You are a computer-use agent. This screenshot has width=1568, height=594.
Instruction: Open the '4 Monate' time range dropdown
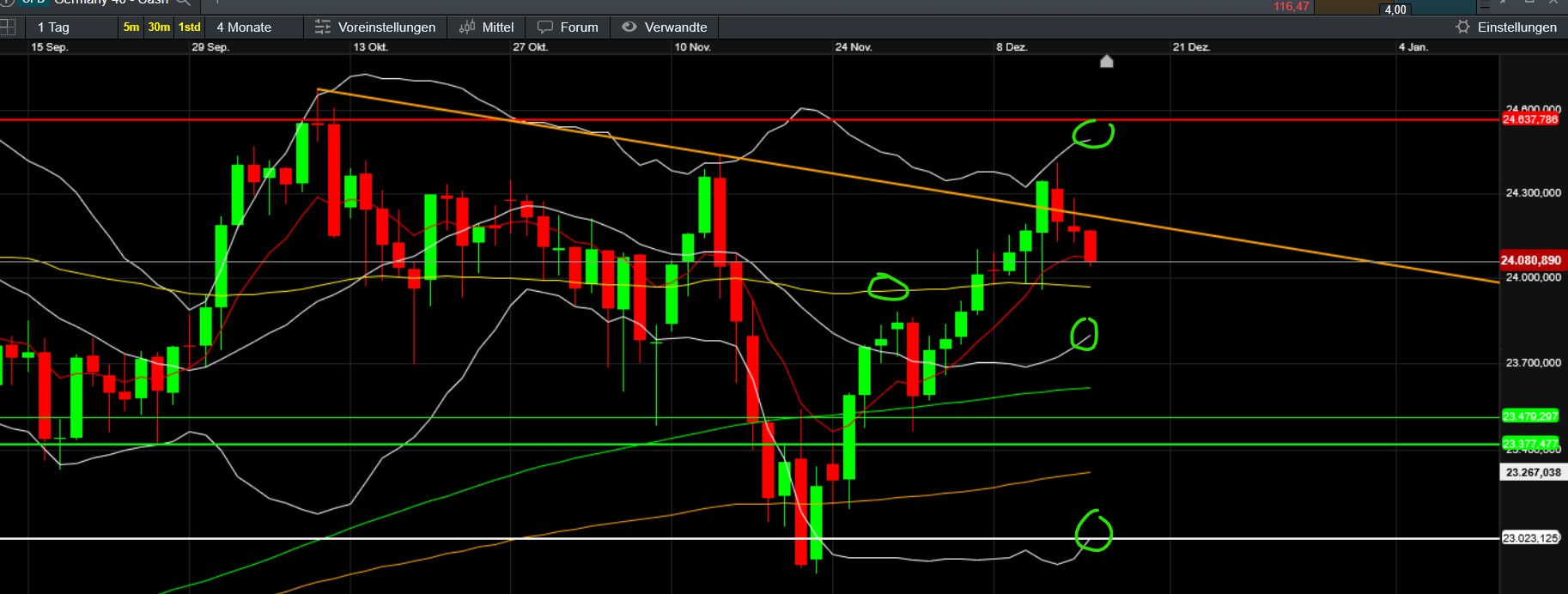coord(244,27)
